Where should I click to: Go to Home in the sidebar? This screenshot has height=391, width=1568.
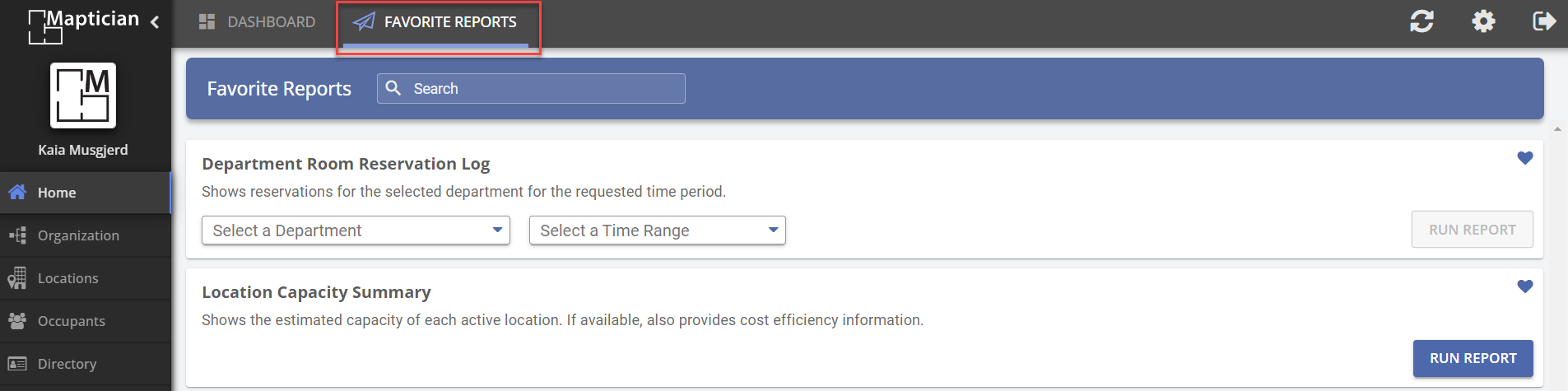coord(86,193)
